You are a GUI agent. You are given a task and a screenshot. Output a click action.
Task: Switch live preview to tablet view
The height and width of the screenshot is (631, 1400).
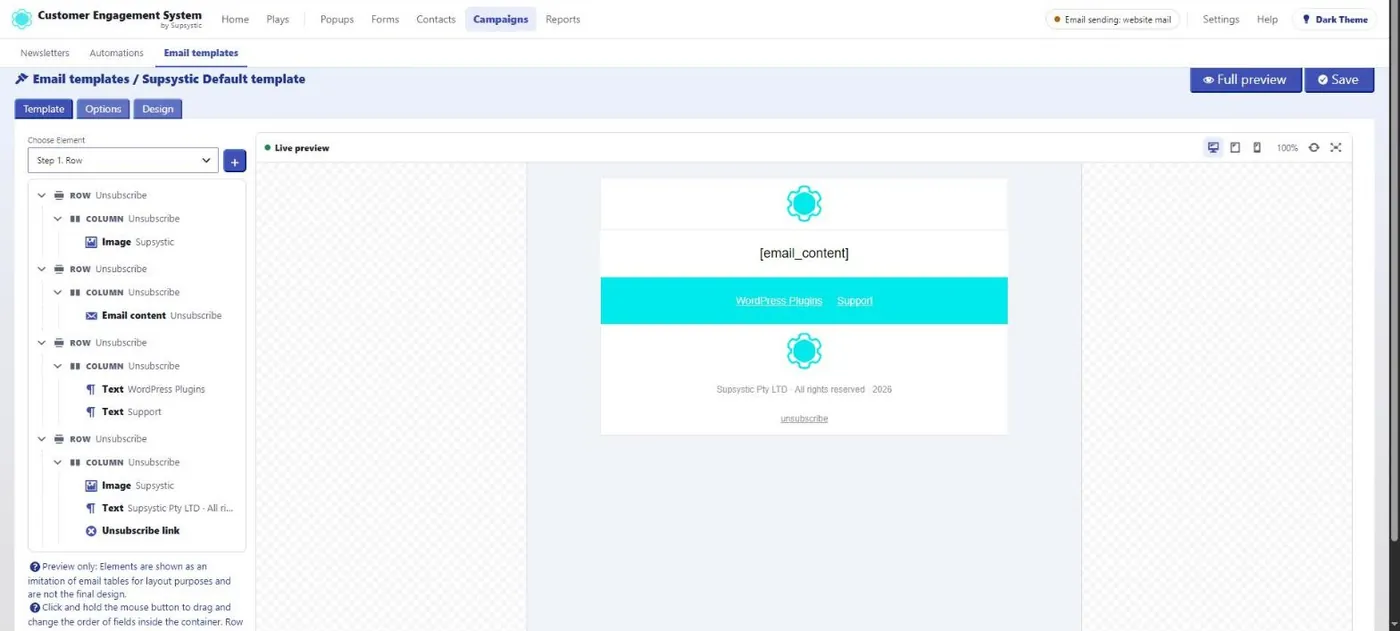pos(1235,148)
